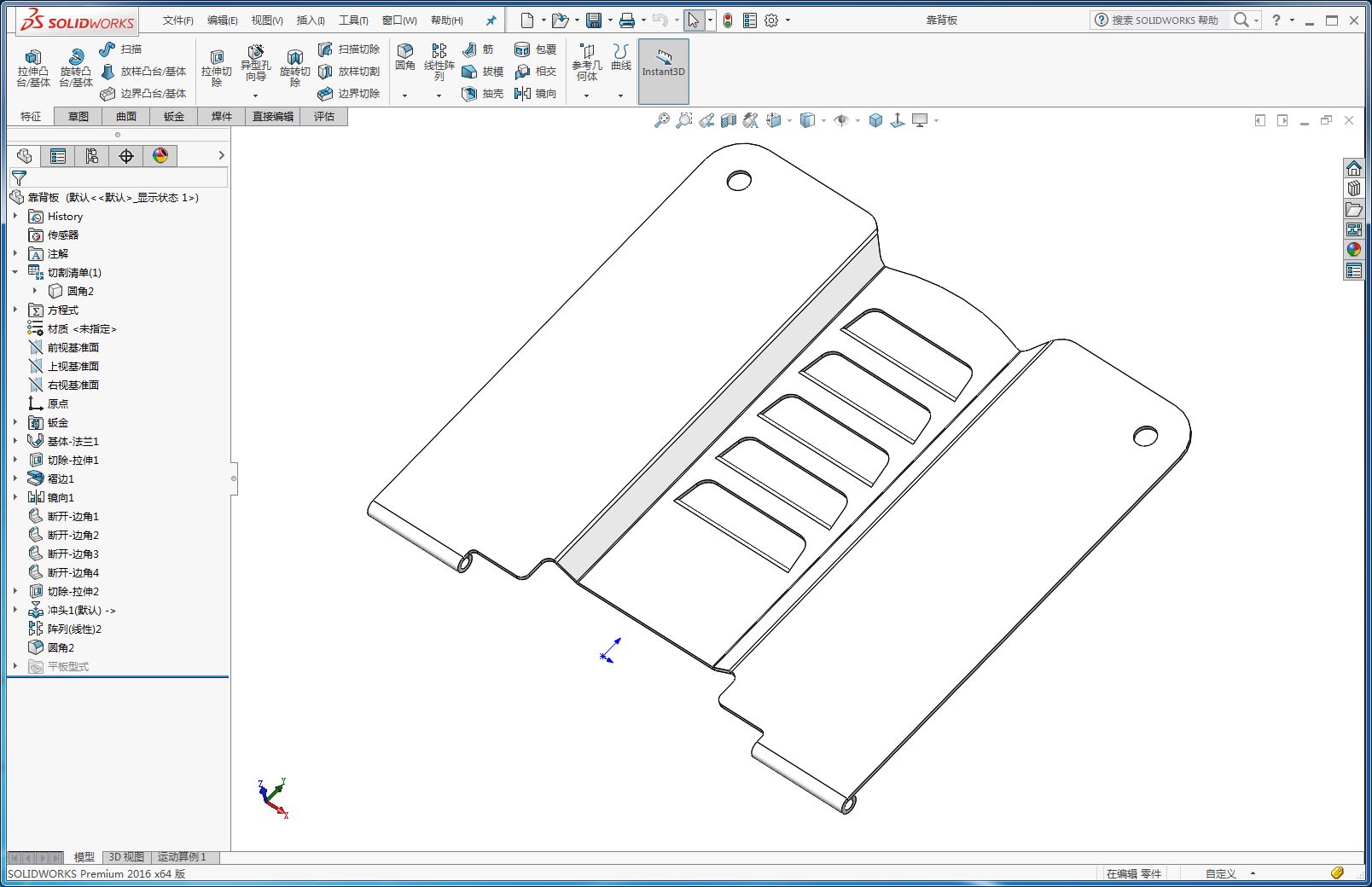The width and height of the screenshot is (1372, 887).
Task: Switch to the 运动算例 1 tab
Action: [182, 857]
